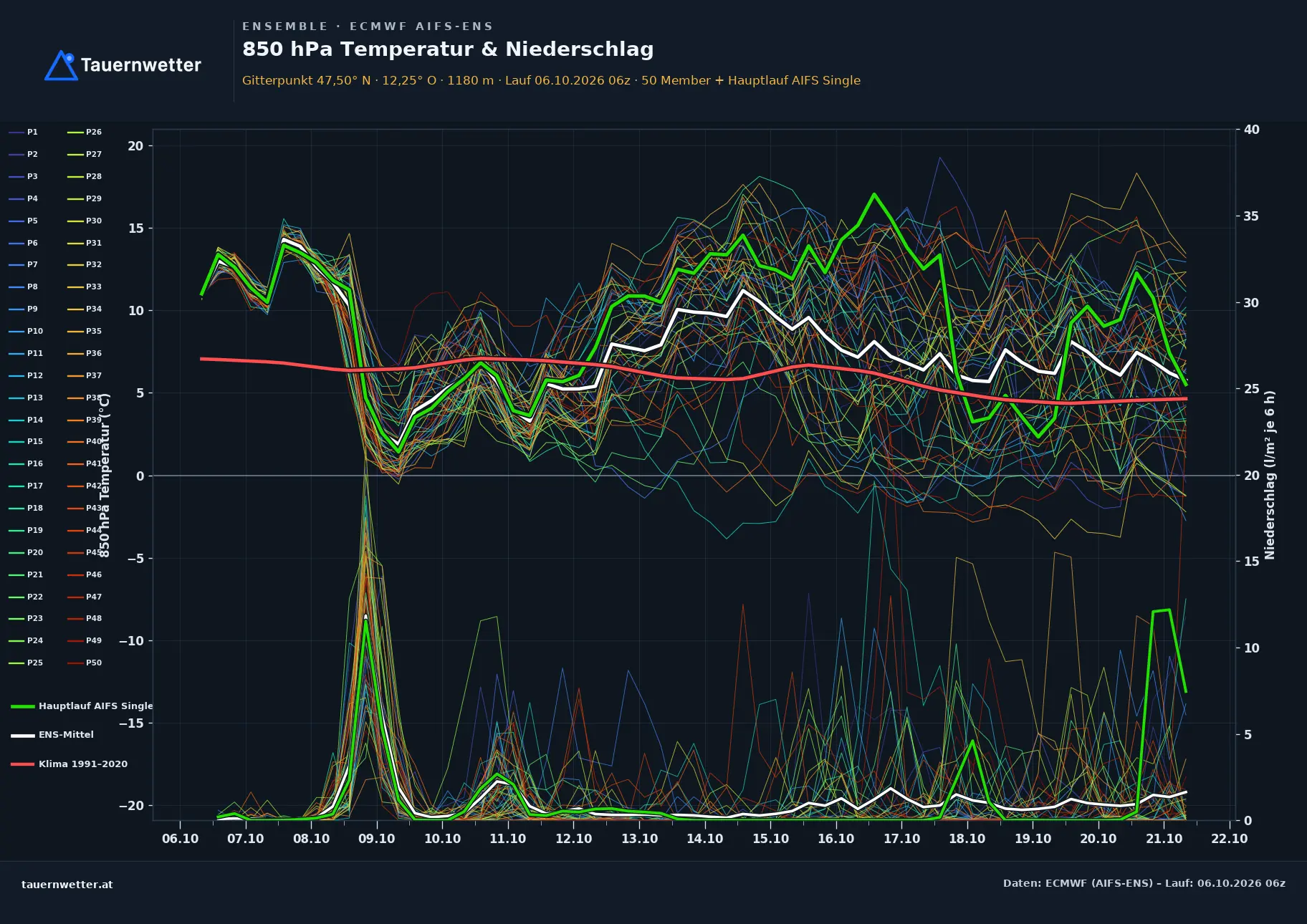Select legend entry P1
Screen dimensions: 1307x924
pos(24,132)
